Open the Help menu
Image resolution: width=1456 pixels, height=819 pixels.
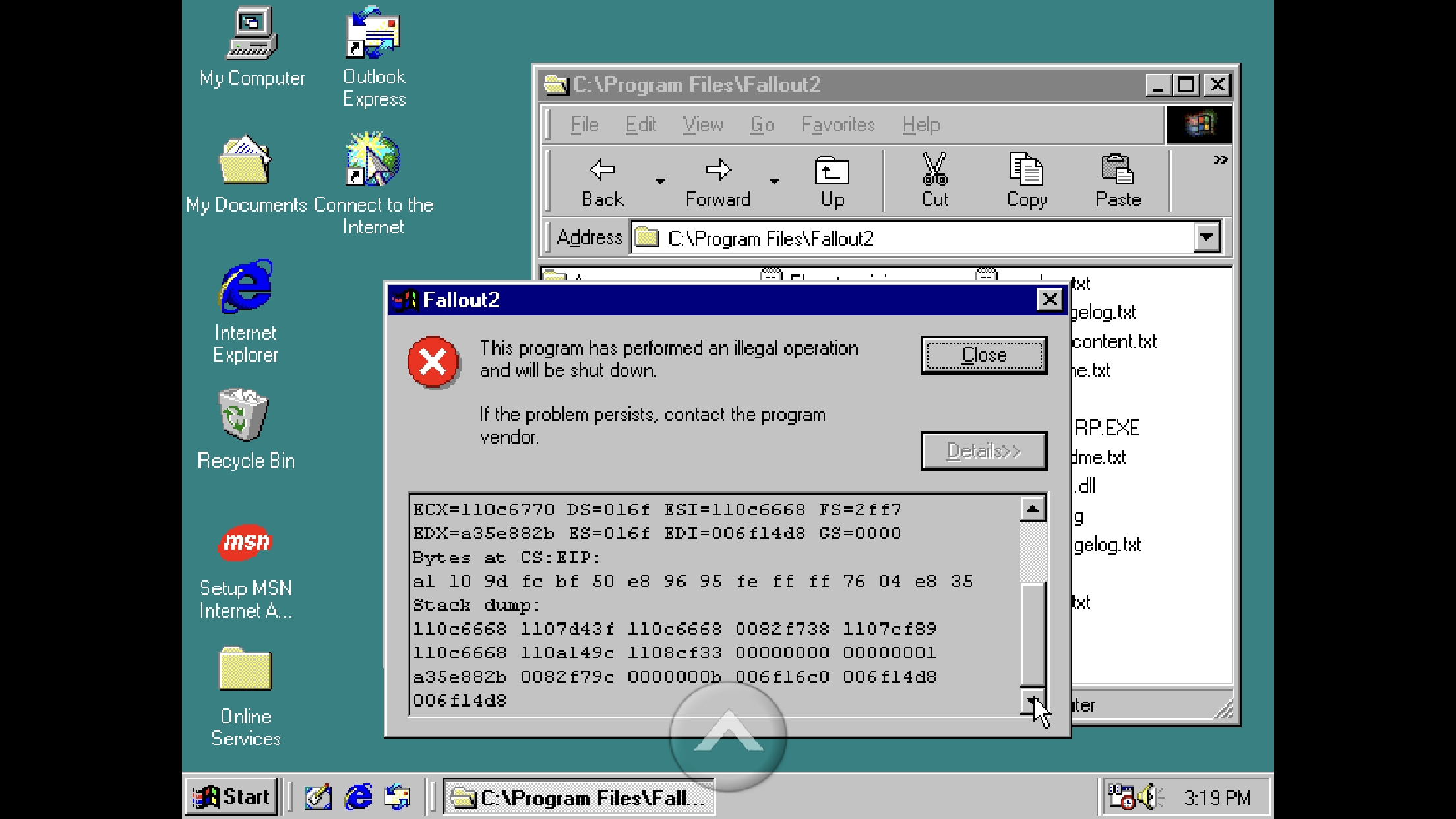coord(921,125)
